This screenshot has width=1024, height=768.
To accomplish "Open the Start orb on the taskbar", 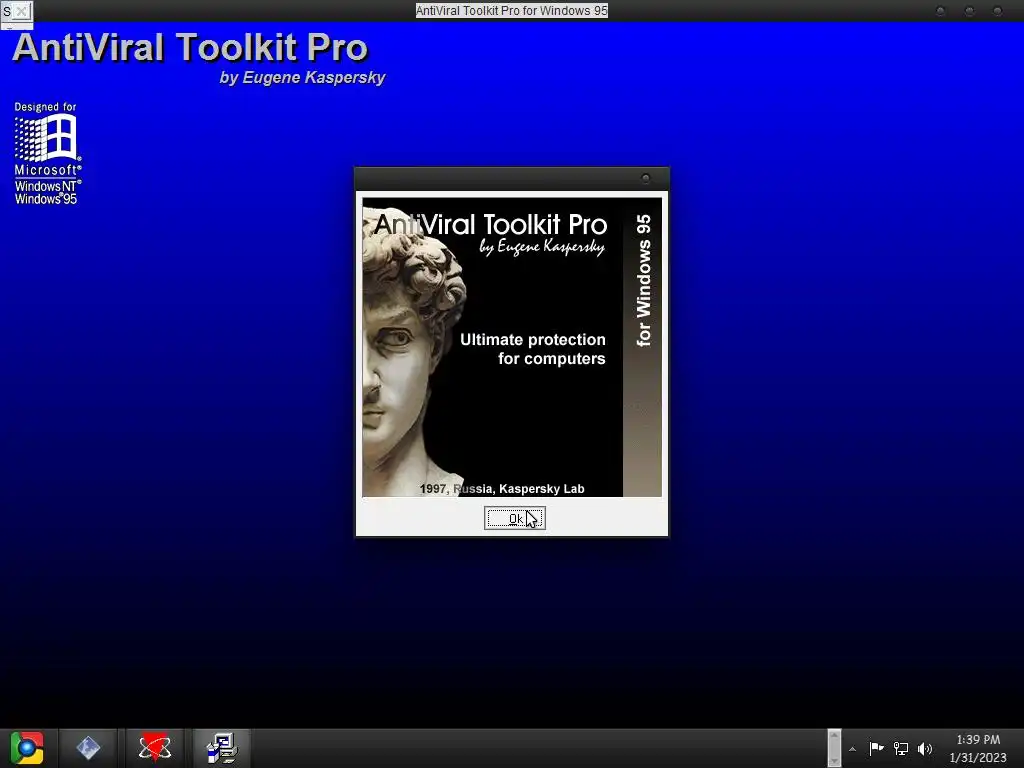I will tap(27, 748).
